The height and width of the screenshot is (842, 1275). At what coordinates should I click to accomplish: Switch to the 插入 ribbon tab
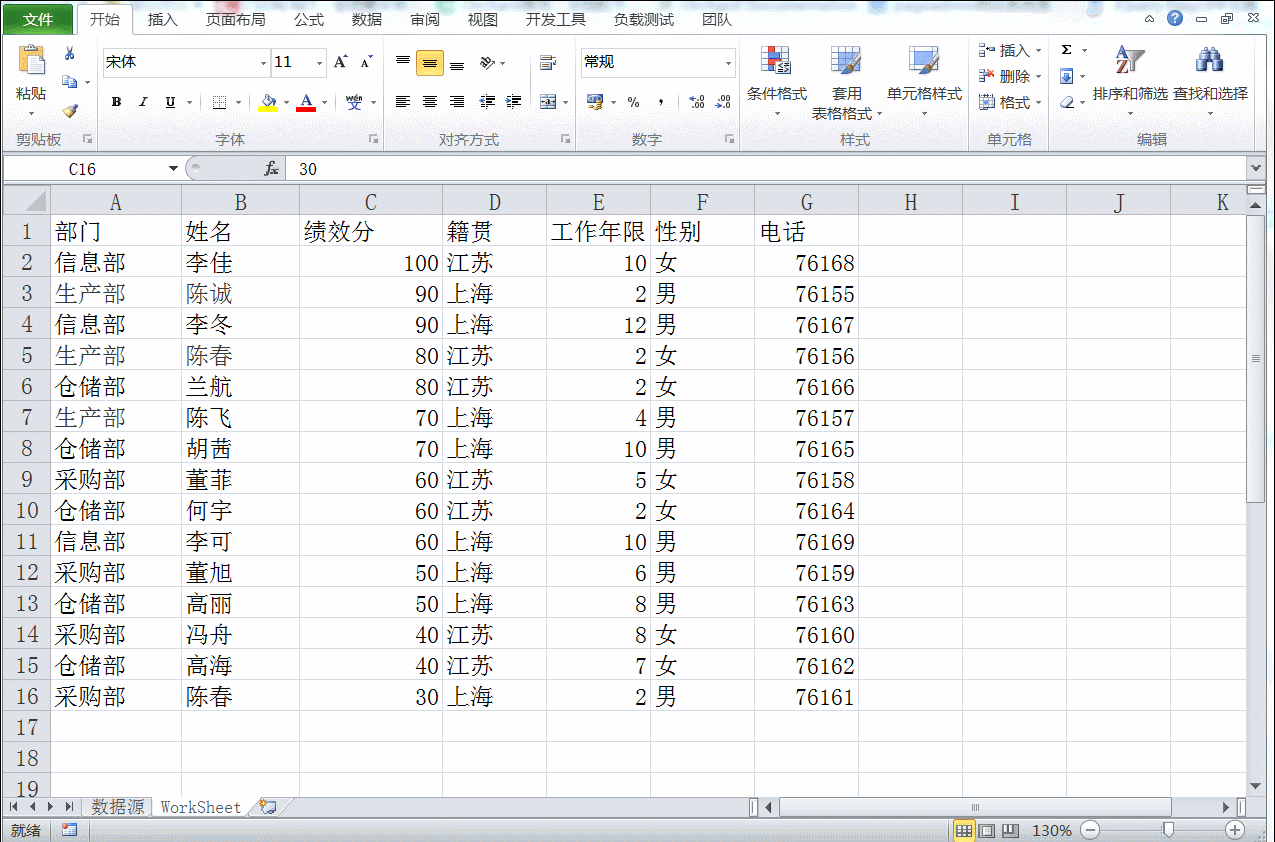coord(162,19)
